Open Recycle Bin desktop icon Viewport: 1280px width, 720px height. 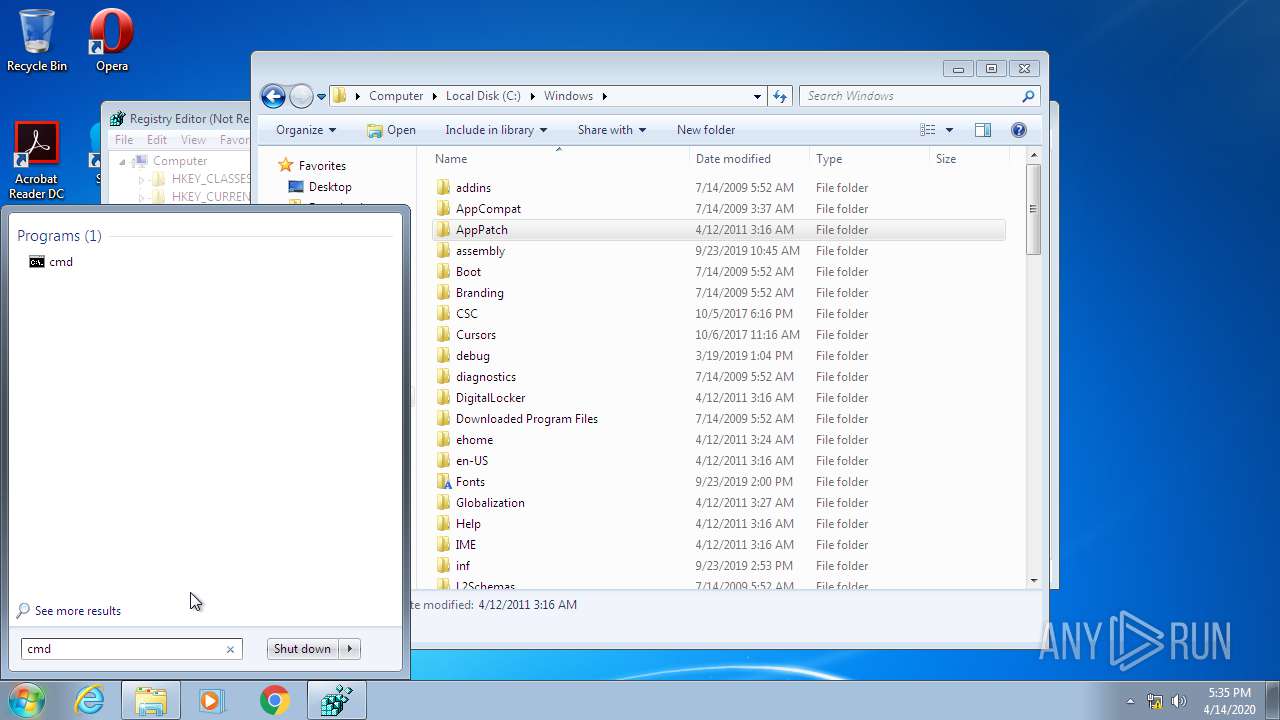tap(37, 41)
